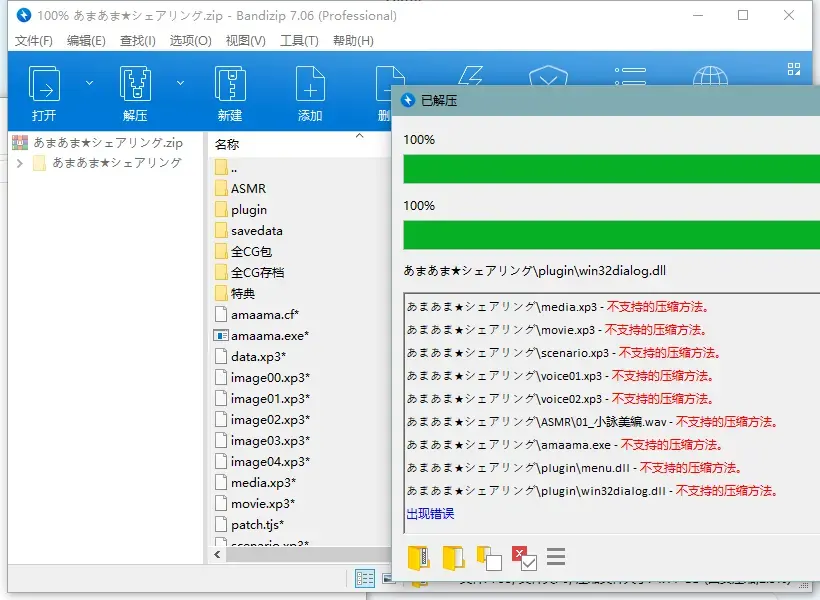Viewport: 820px width, 600px height.
Task: Open the 选项(O) menu
Action: click(x=190, y=41)
